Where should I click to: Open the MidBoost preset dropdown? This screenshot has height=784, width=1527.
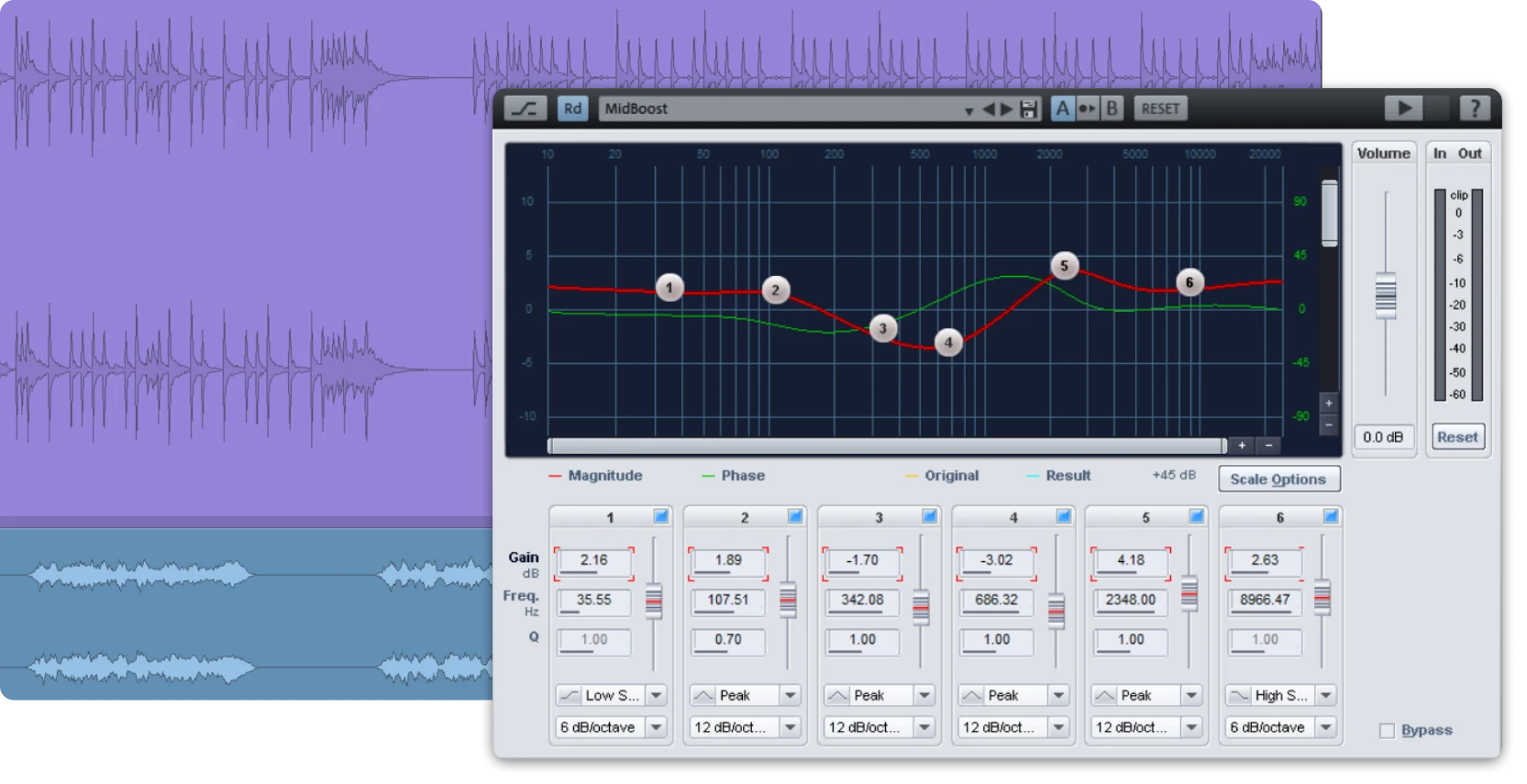click(x=968, y=110)
